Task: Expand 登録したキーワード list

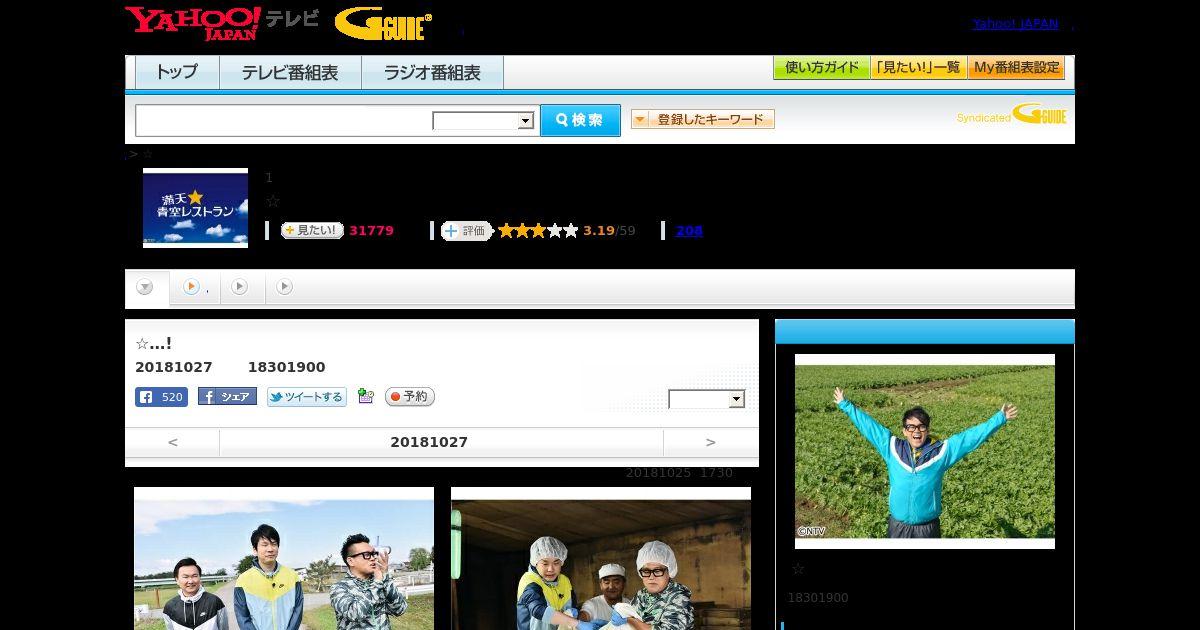Action: (x=703, y=119)
